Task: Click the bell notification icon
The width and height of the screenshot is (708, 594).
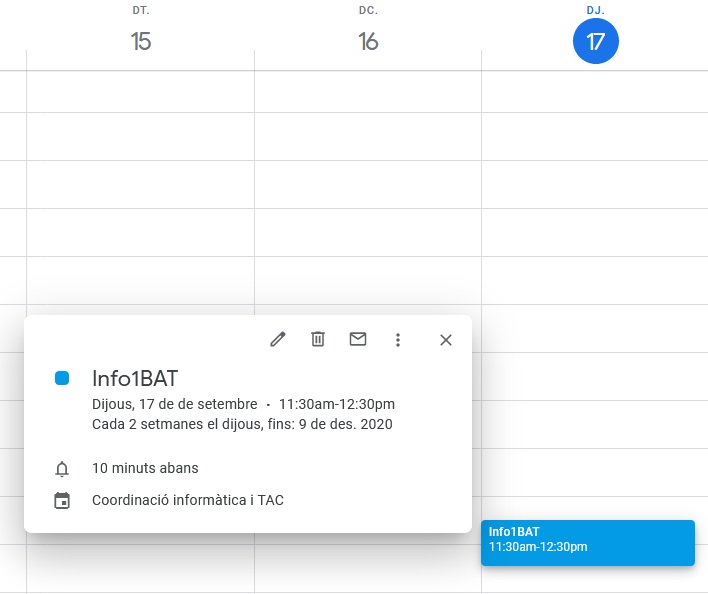Action: [x=62, y=469]
